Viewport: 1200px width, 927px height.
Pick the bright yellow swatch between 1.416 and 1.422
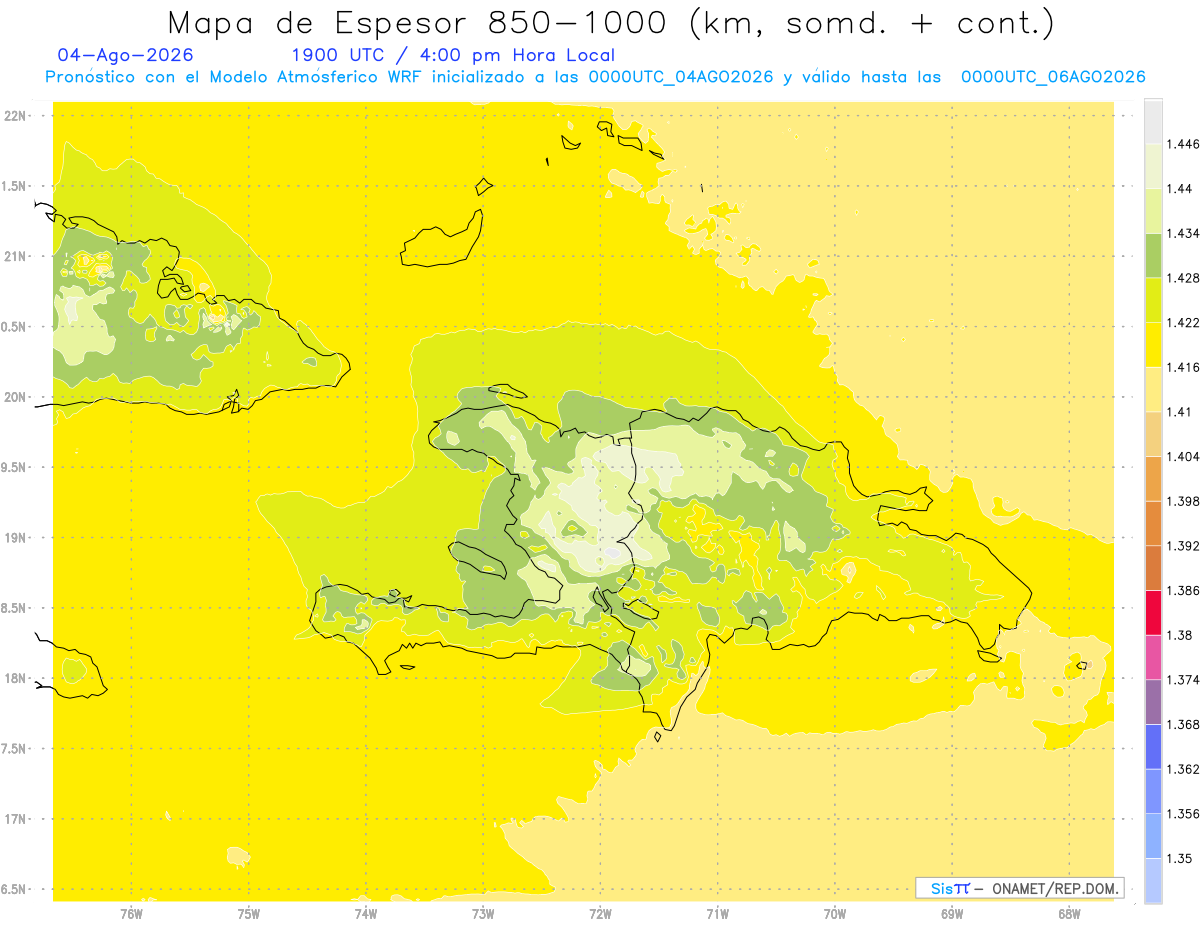tap(1153, 345)
